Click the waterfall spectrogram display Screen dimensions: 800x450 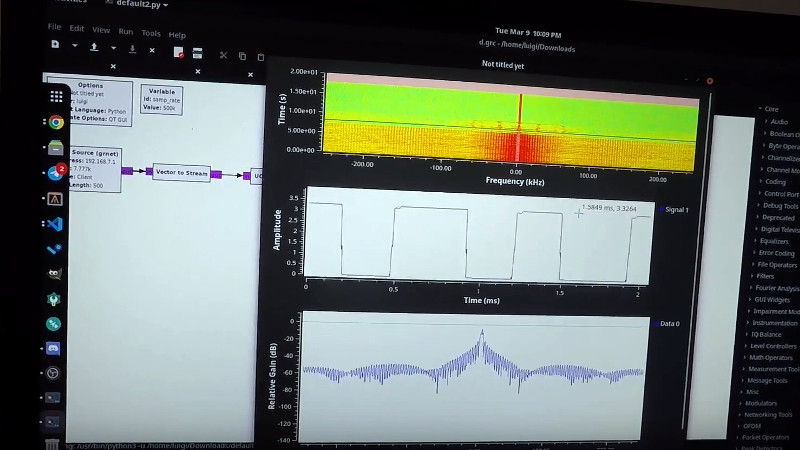(x=510, y=123)
